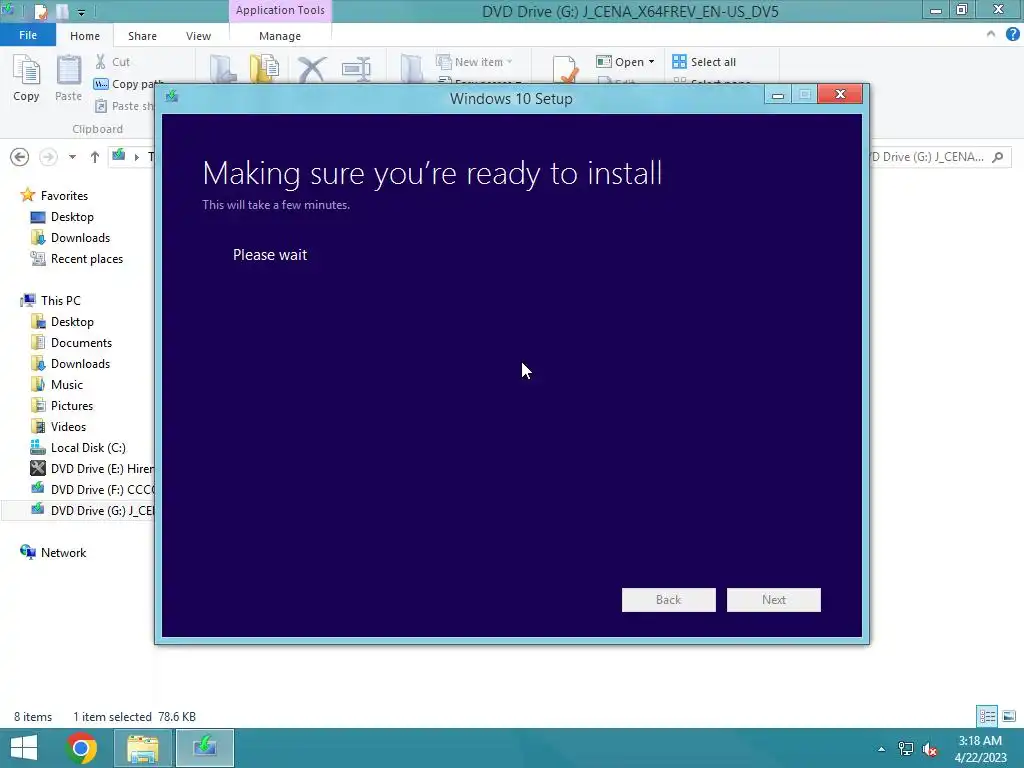
Task: Open the New item dropdown
Action: [475, 62]
